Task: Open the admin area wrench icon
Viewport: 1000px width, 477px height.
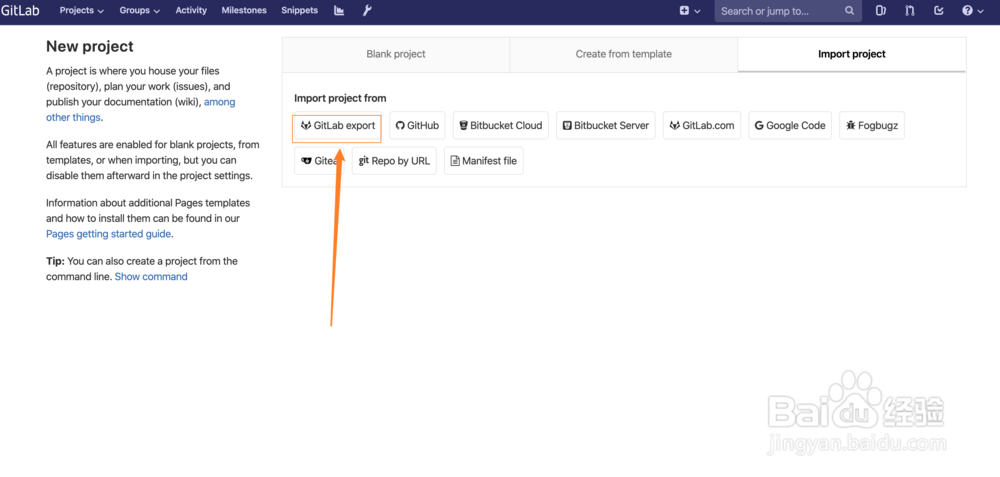Action: 367,11
